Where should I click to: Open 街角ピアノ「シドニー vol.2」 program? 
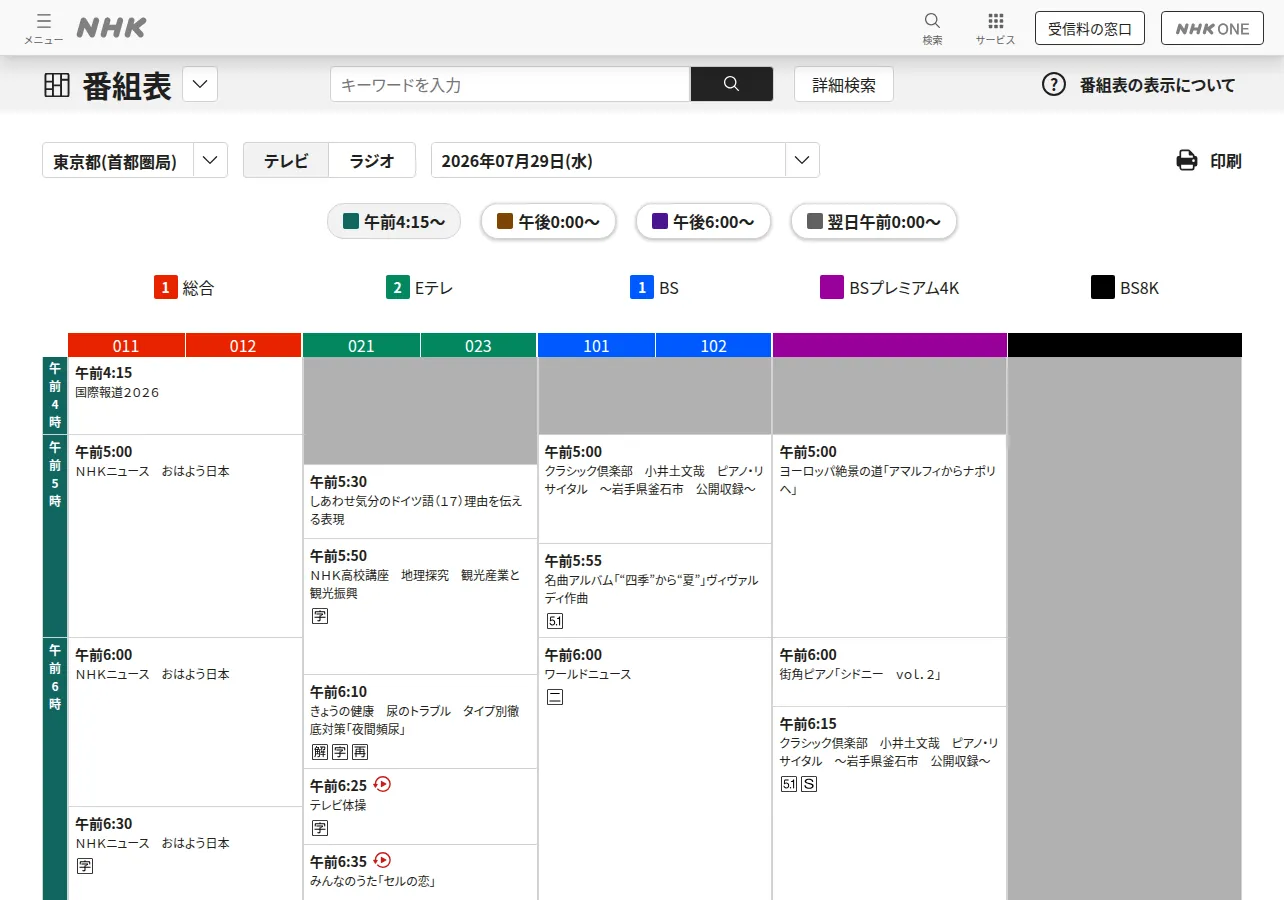(x=890, y=672)
